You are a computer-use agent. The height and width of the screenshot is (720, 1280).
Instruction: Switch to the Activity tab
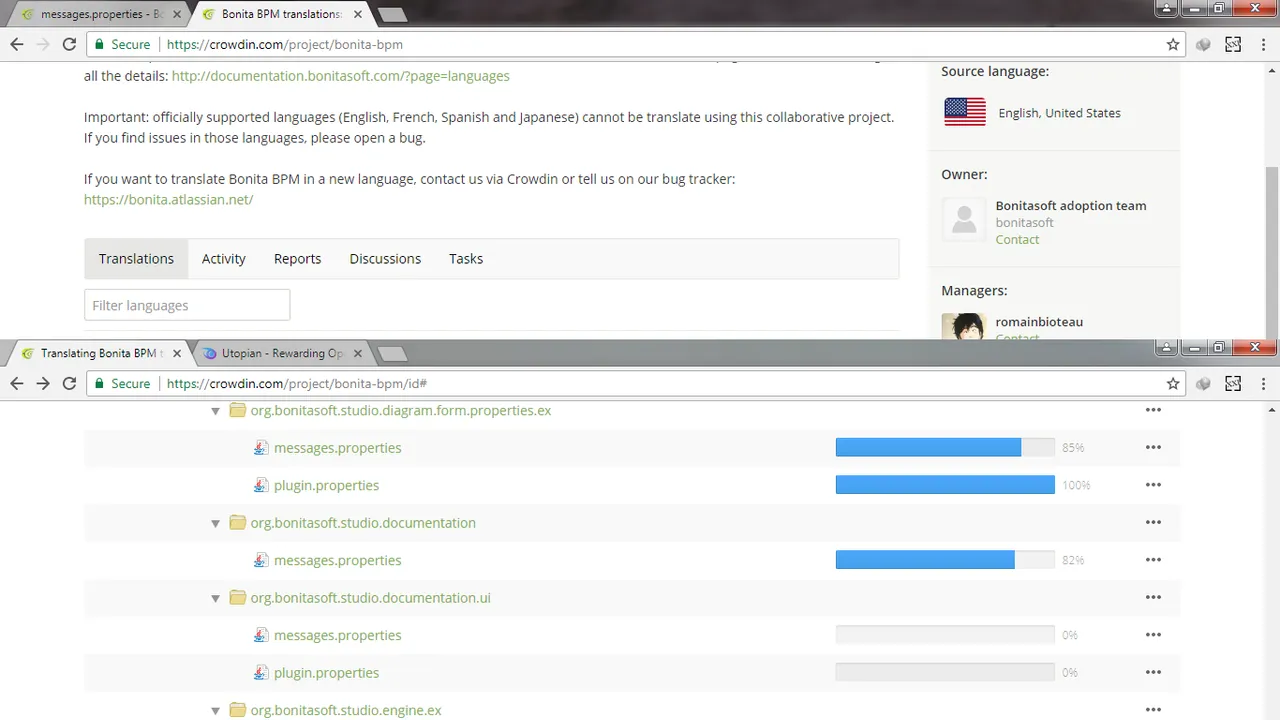(224, 258)
